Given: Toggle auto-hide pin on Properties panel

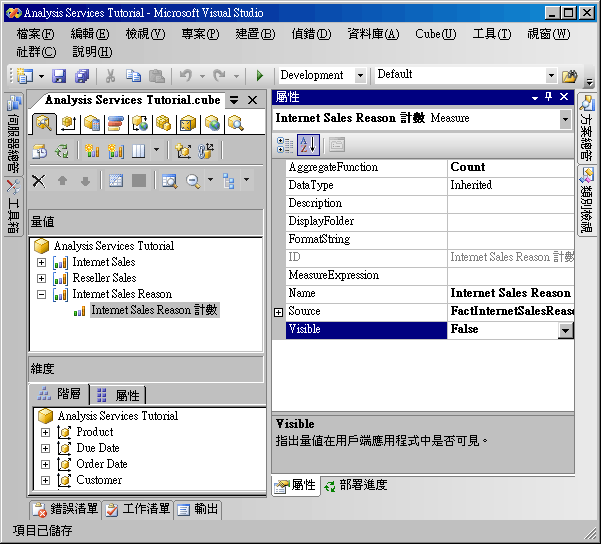Looking at the screenshot, I should (x=548, y=97).
